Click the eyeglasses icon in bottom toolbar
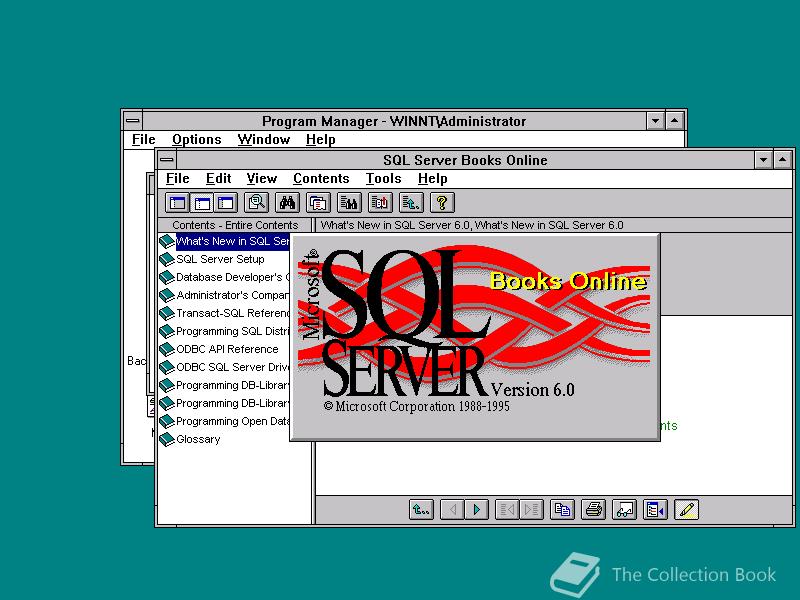This screenshot has width=800, height=600. (x=624, y=510)
